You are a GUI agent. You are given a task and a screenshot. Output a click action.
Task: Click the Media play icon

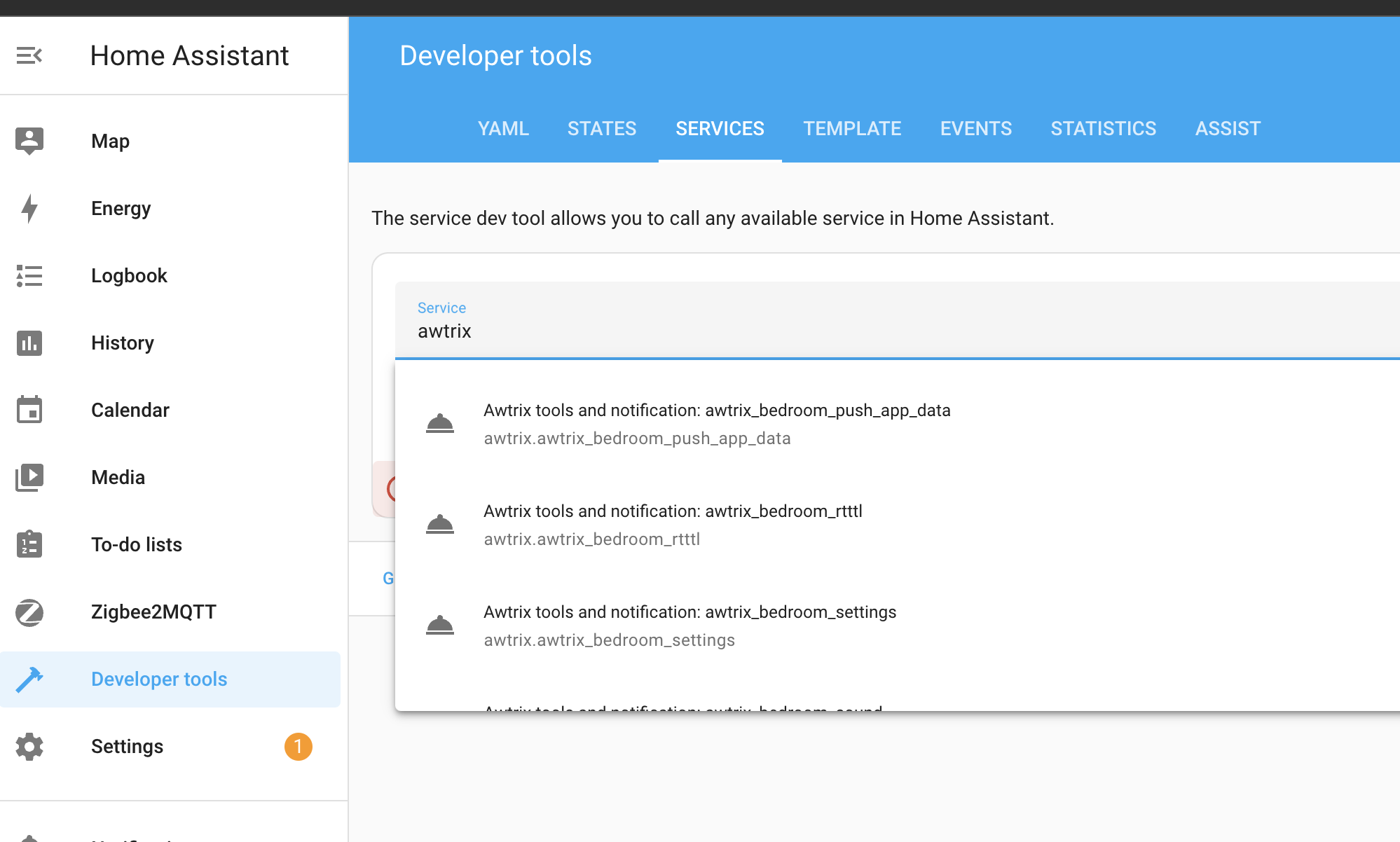click(x=29, y=477)
